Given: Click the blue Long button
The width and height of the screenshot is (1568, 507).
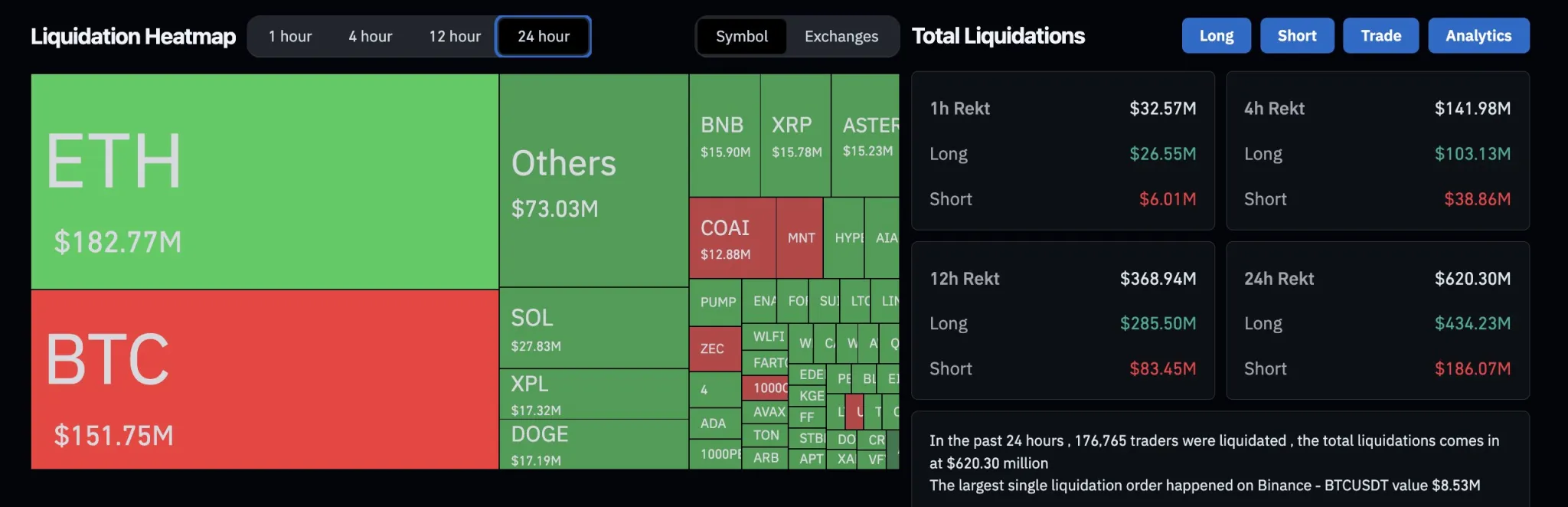Looking at the screenshot, I should (1216, 35).
